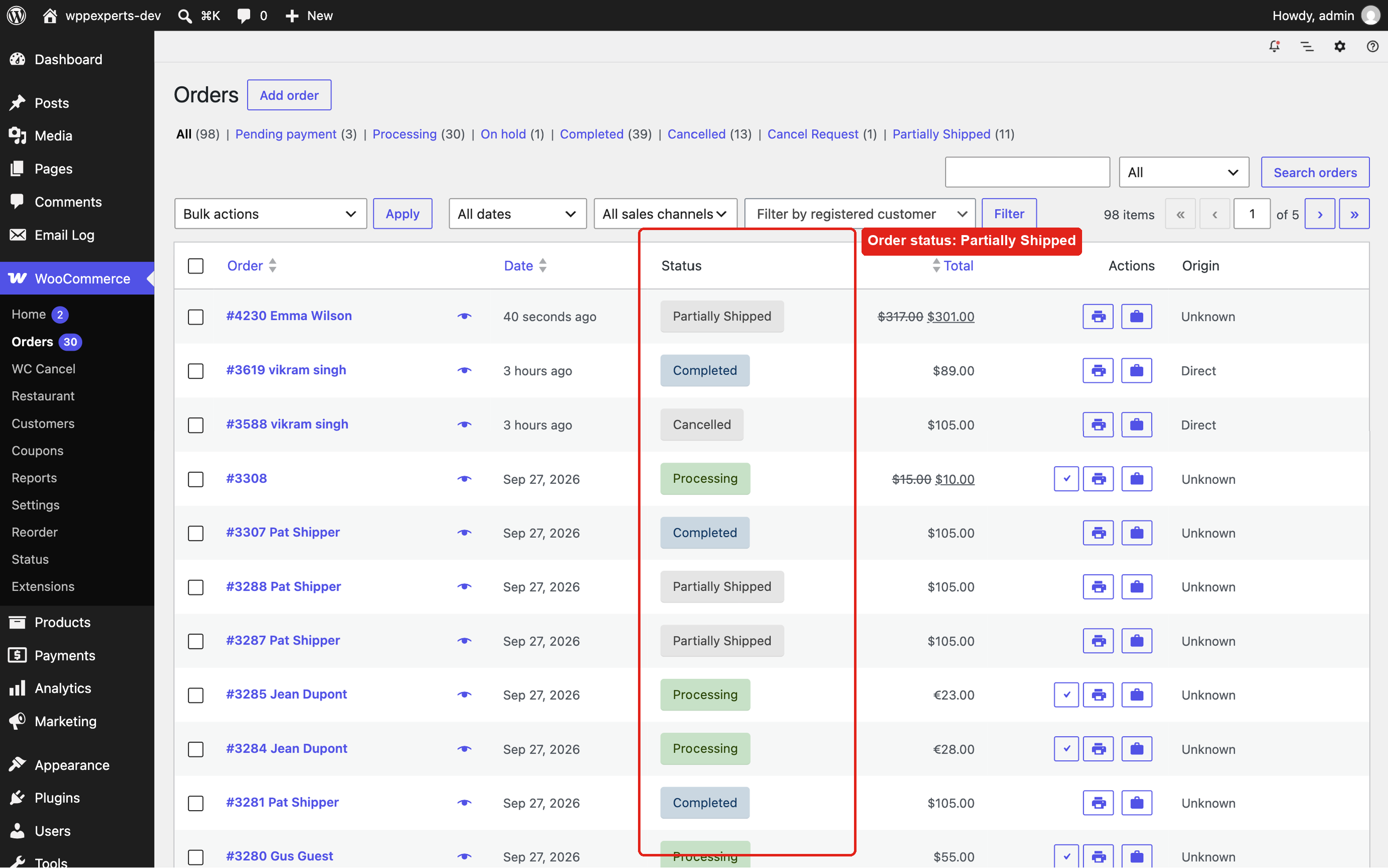Preview order #4230 Emma Wilson eye icon
The width and height of the screenshot is (1388, 868).
click(464, 316)
